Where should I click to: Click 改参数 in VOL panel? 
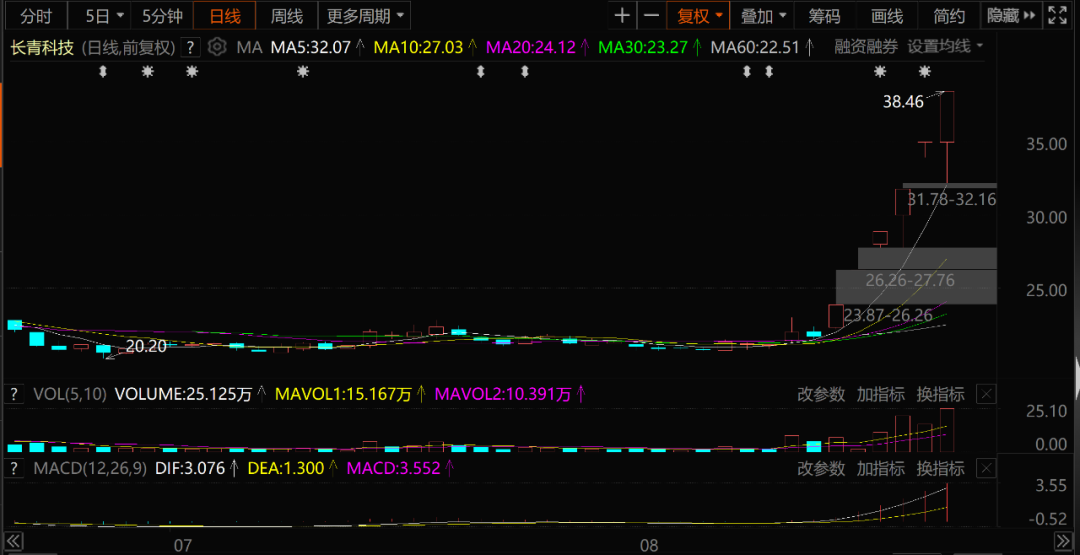821,395
